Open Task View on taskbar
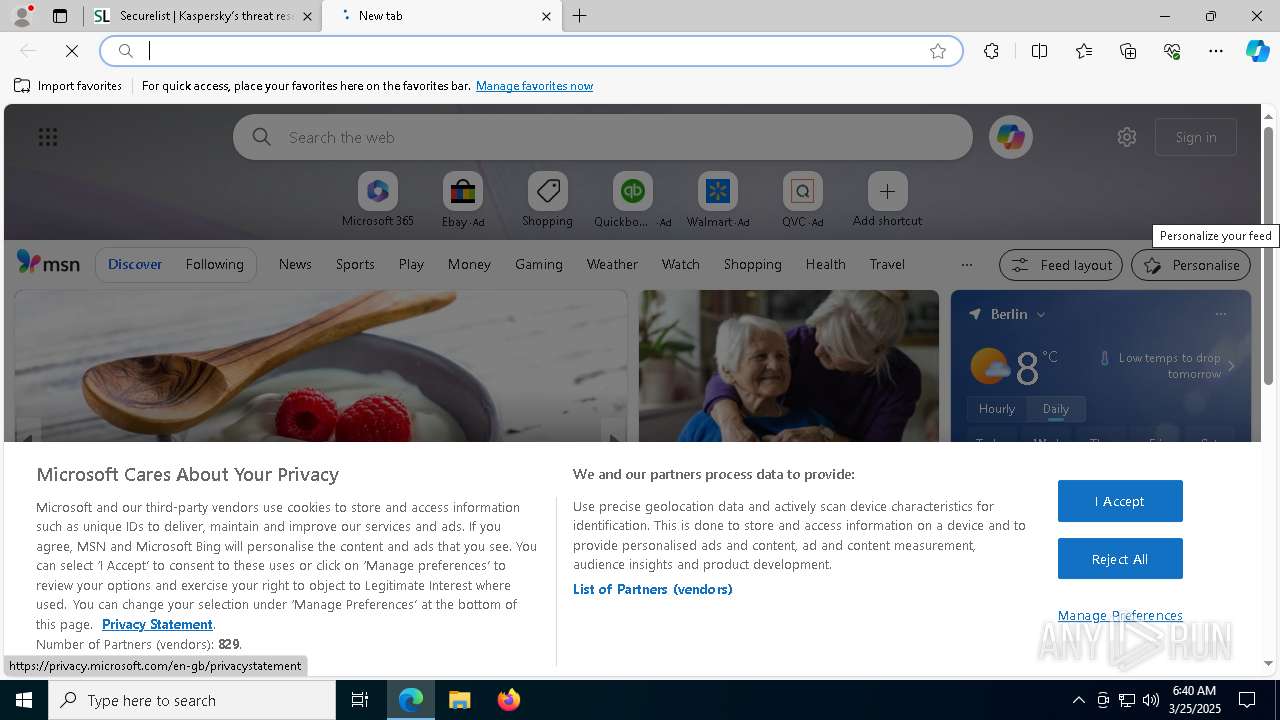 (360, 700)
